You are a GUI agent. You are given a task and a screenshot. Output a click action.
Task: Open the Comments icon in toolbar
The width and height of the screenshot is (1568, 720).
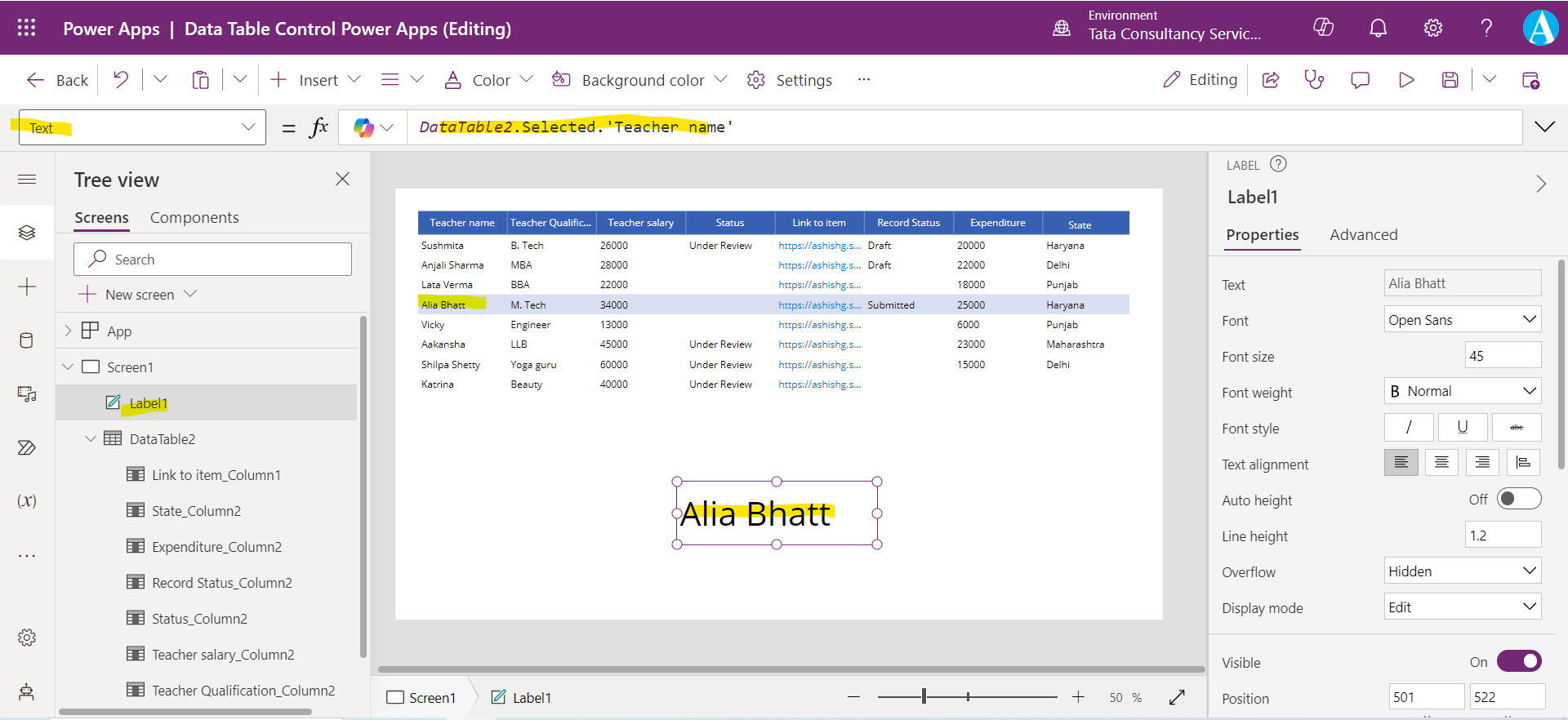[x=1360, y=80]
